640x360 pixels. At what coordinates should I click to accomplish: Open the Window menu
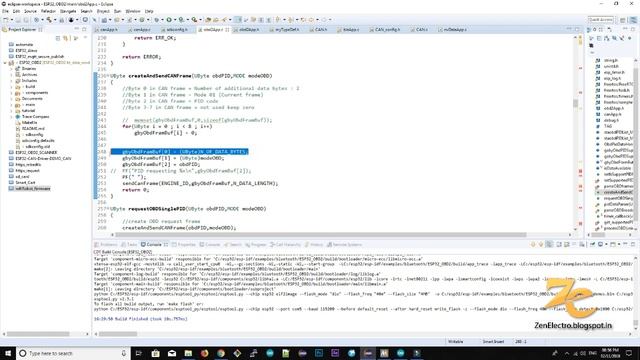pyautogui.click(x=133, y=11)
